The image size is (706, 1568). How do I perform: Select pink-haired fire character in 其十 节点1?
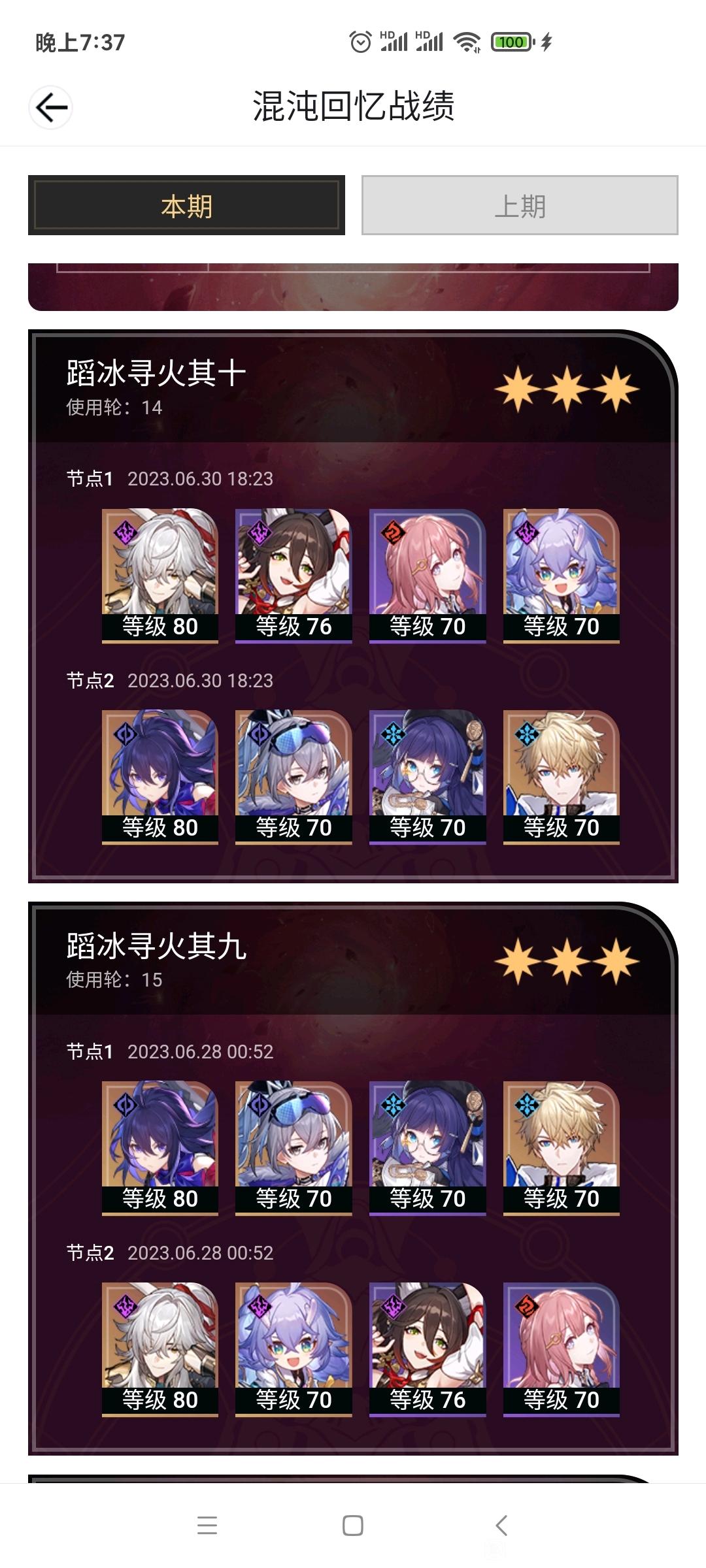[x=428, y=576]
